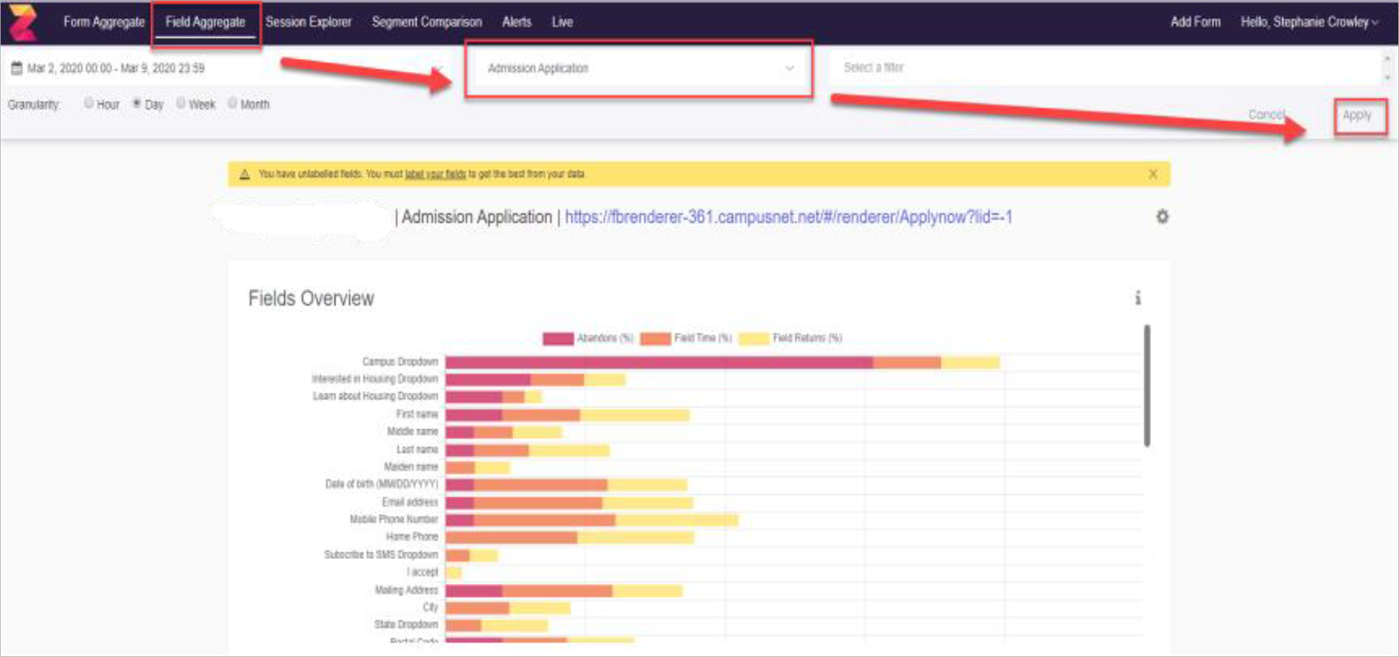Click the 'Select a filter' input field
Image resolution: width=1399 pixels, height=657 pixels.
click(x=1100, y=68)
